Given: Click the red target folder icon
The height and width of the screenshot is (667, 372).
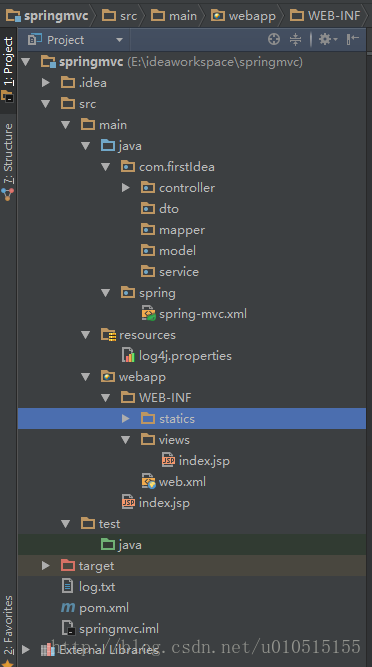Looking at the screenshot, I should click(68, 565).
